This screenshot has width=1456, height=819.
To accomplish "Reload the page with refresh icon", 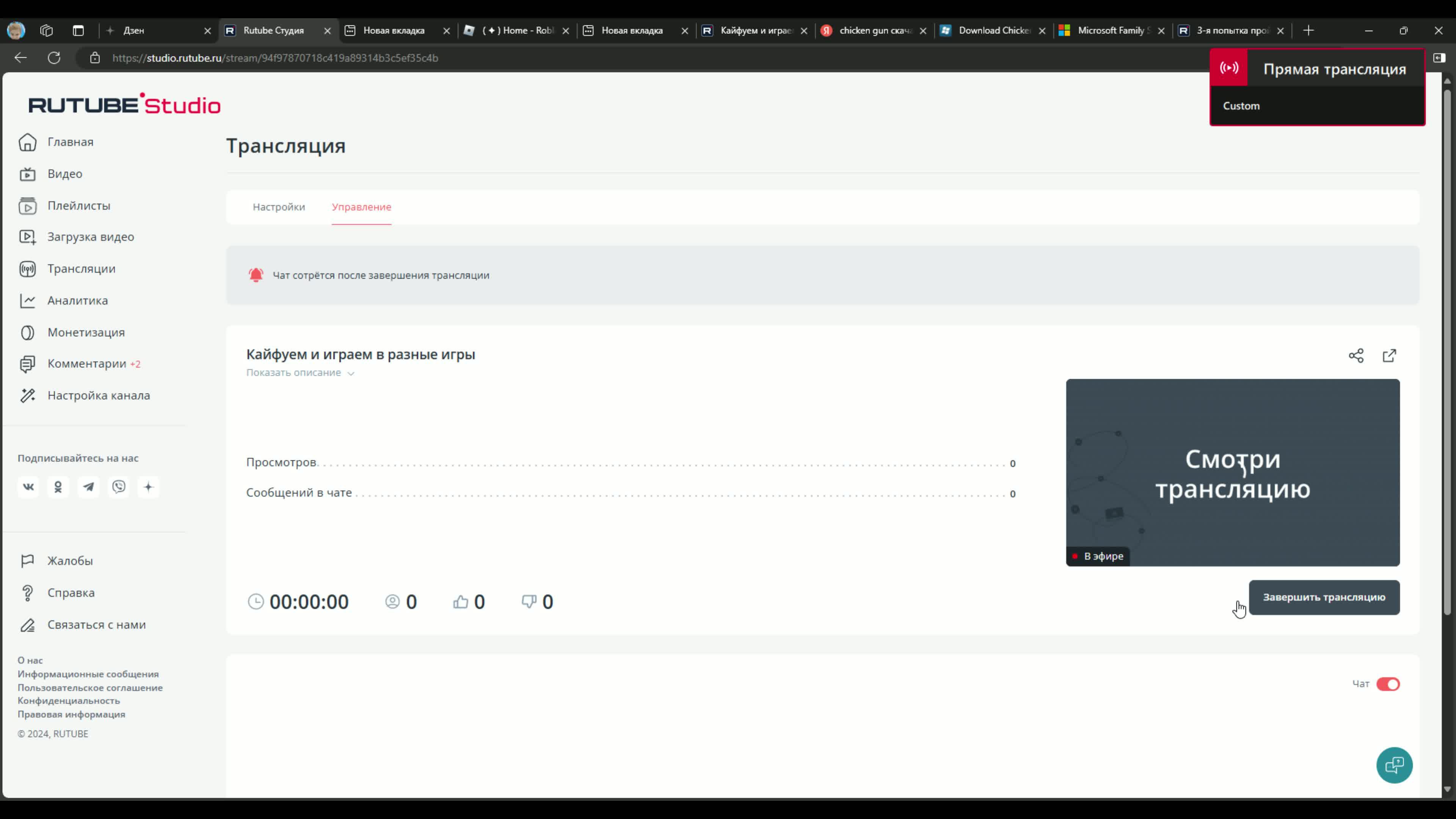I will [54, 58].
